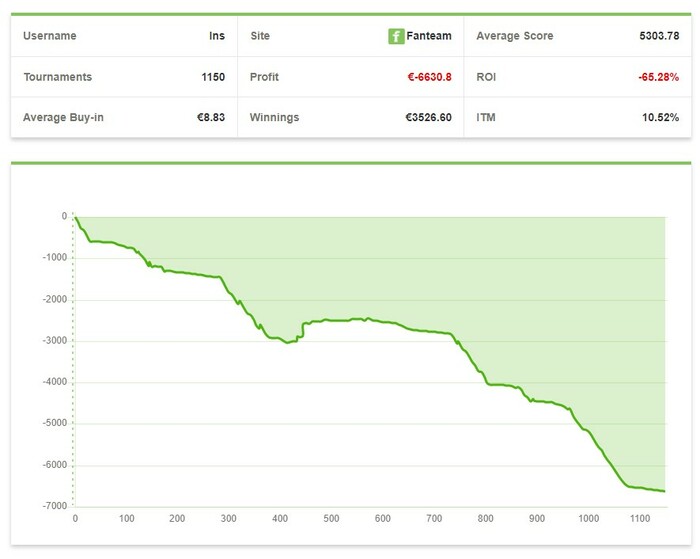700x559 pixels.
Task: Click the profit line's end point near tournament 1150
Action: pos(664,491)
